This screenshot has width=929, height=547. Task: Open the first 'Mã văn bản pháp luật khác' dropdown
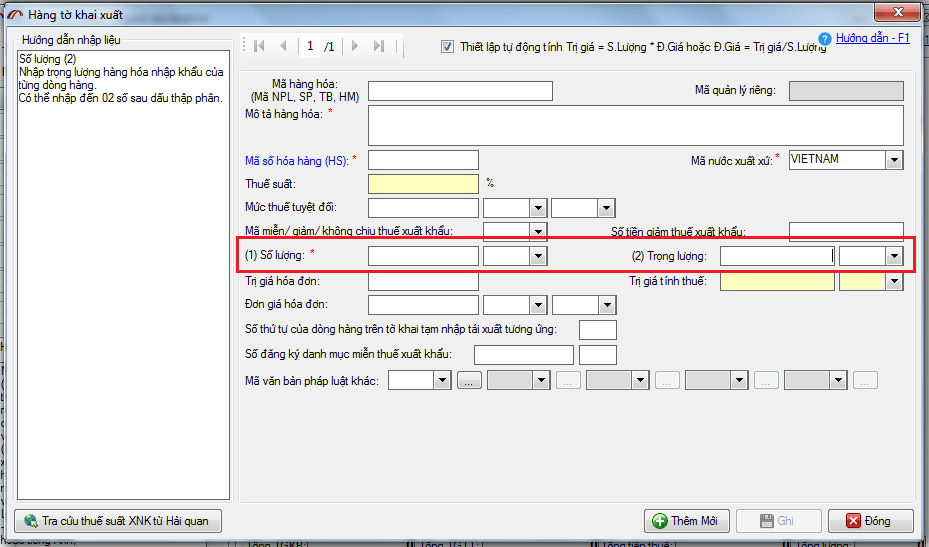click(x=441, y=380)
